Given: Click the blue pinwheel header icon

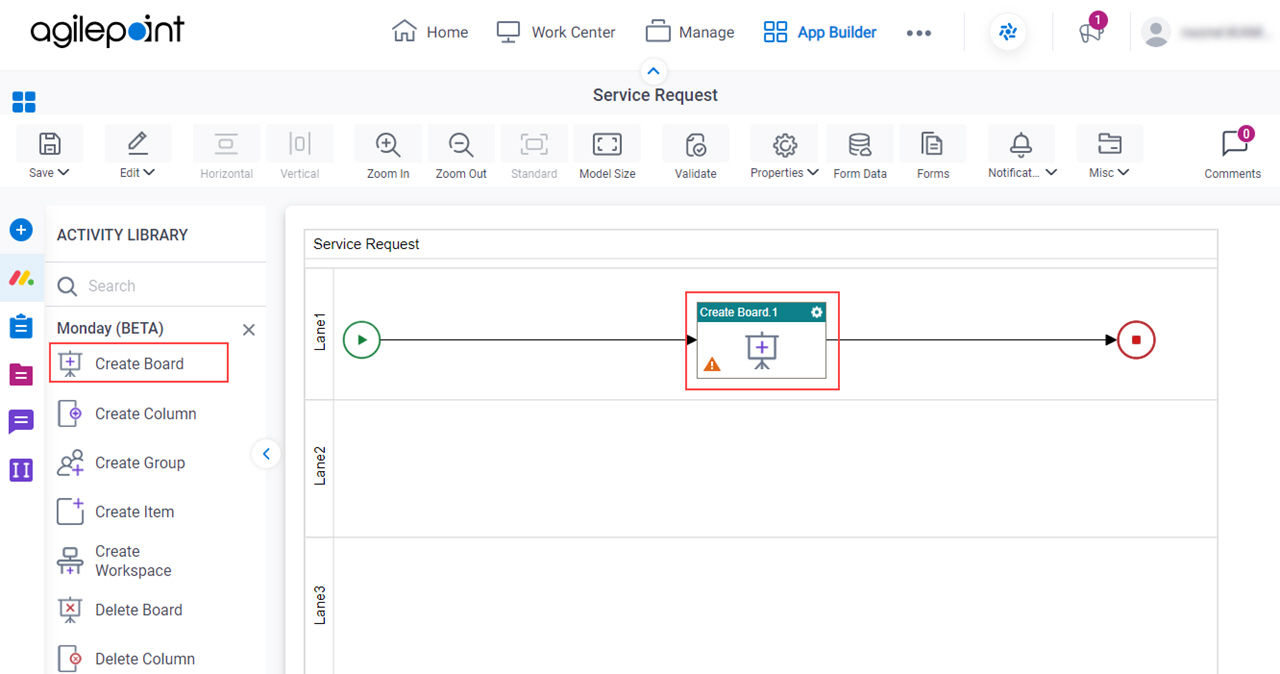Looking at the screenshot, I should (1008, 32).
